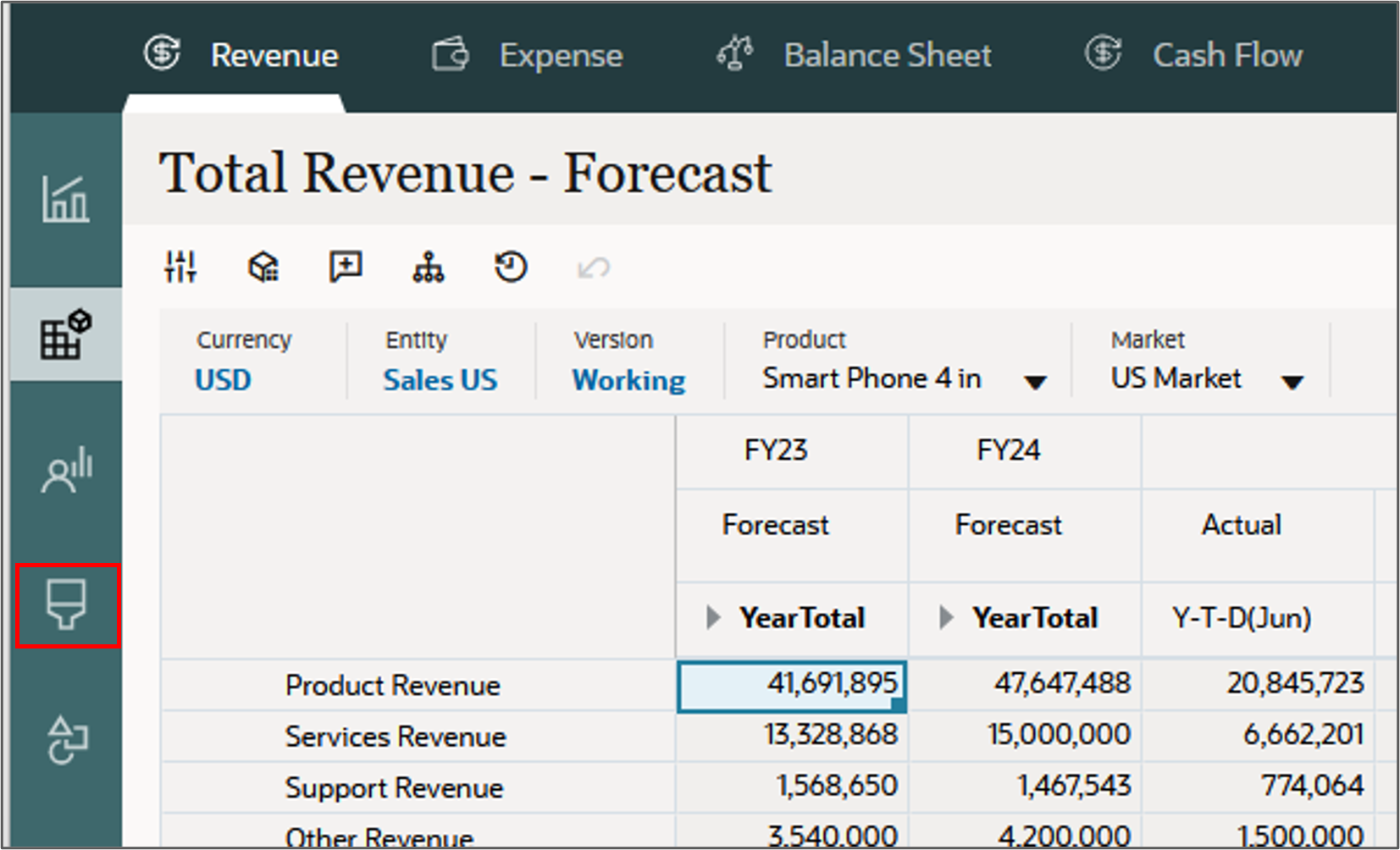Select the data grid cube sidebar icon
This screenshot has width=1400, height=850.
click(65, 334)
